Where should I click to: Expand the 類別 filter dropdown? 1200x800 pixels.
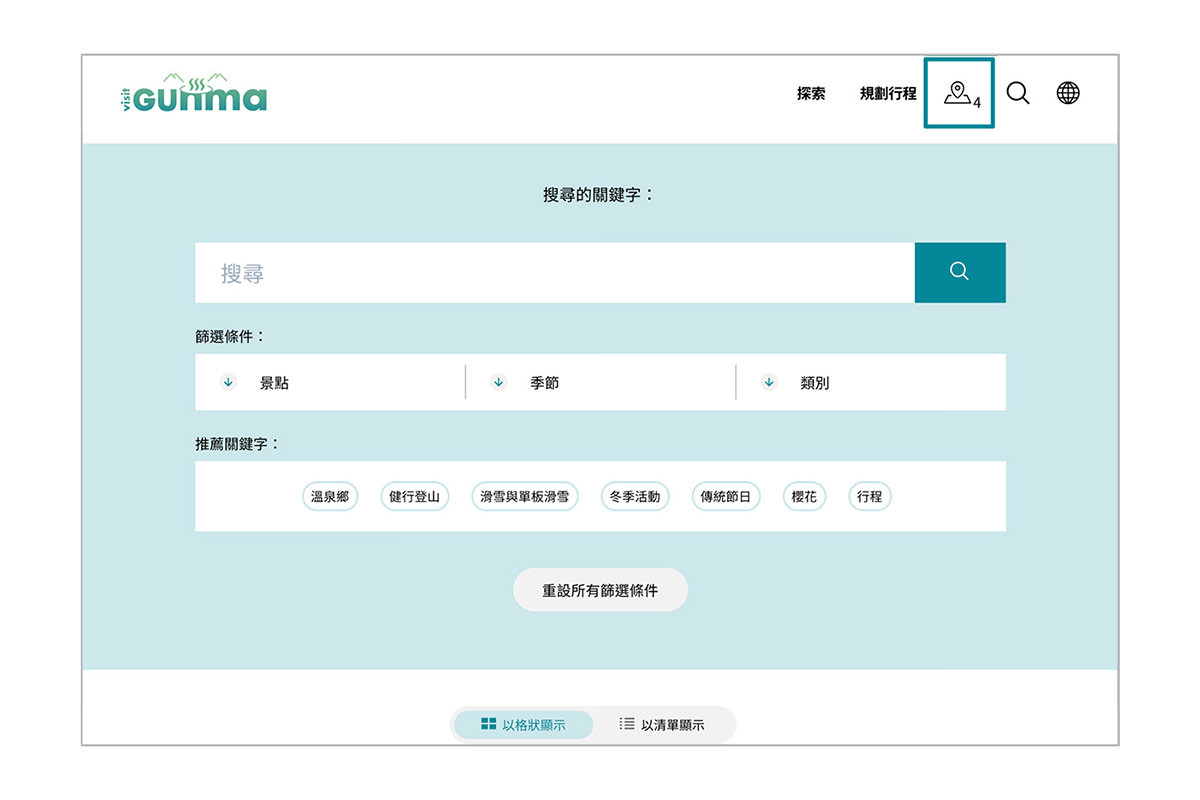coord(871,382)
